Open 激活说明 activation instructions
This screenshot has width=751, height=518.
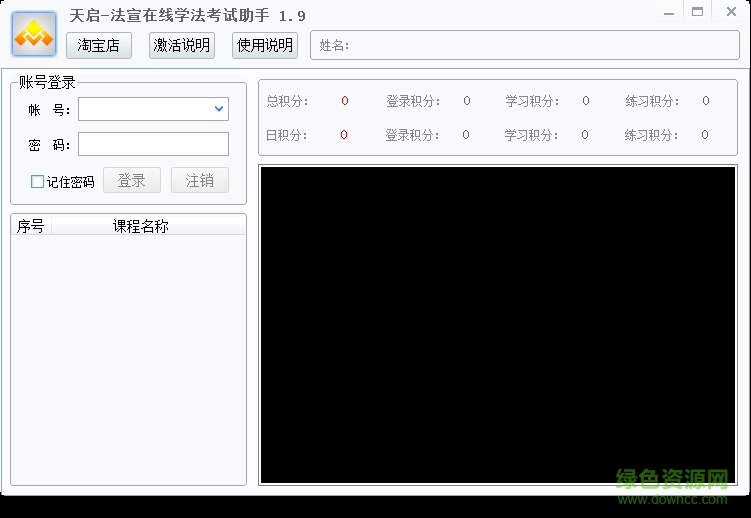(182, 45)
